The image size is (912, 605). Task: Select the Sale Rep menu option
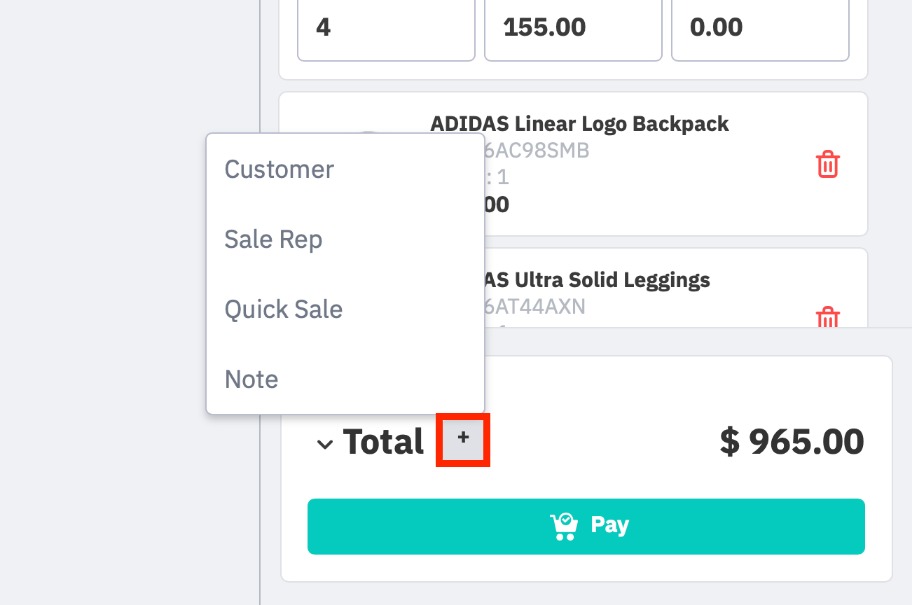[273, 239]
